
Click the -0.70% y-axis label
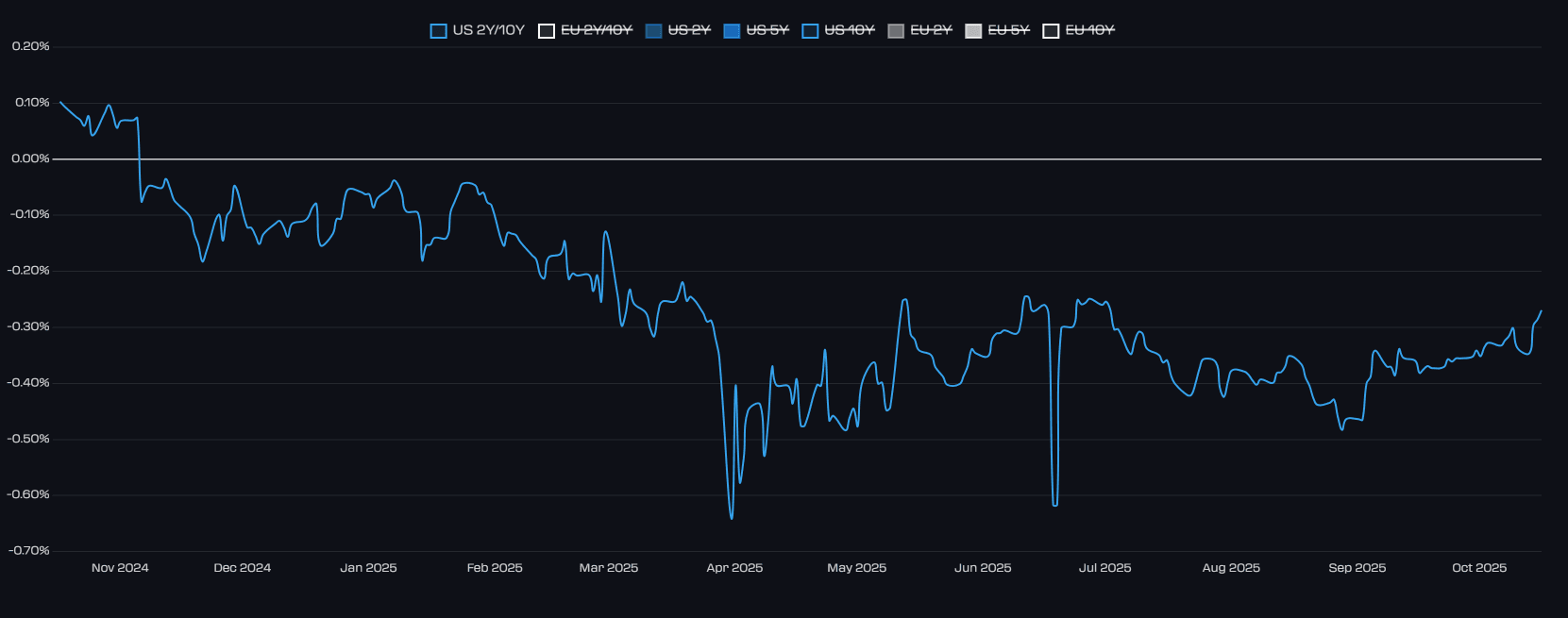[x=28, y=550]
